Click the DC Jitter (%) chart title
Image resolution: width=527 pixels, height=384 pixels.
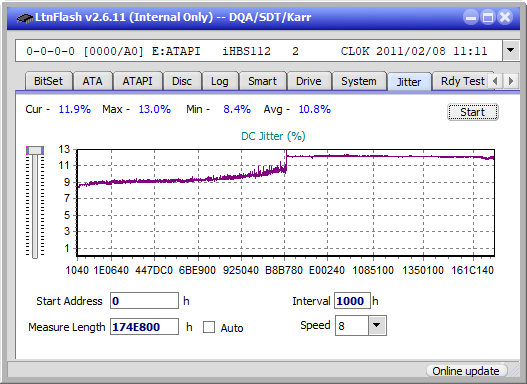[x=273, y=136]
